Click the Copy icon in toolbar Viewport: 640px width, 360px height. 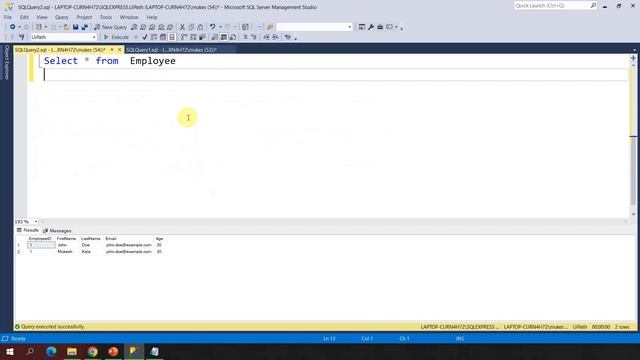[191, 27]
